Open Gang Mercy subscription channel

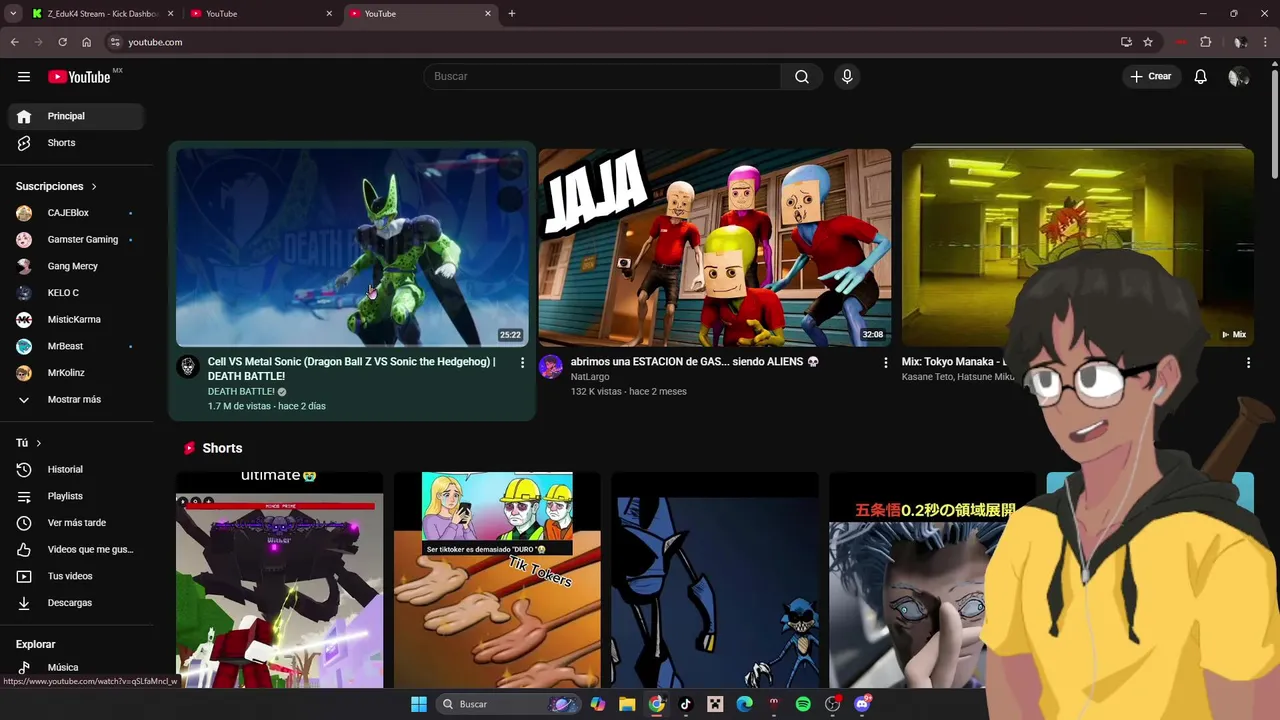(x=76, y=266)
